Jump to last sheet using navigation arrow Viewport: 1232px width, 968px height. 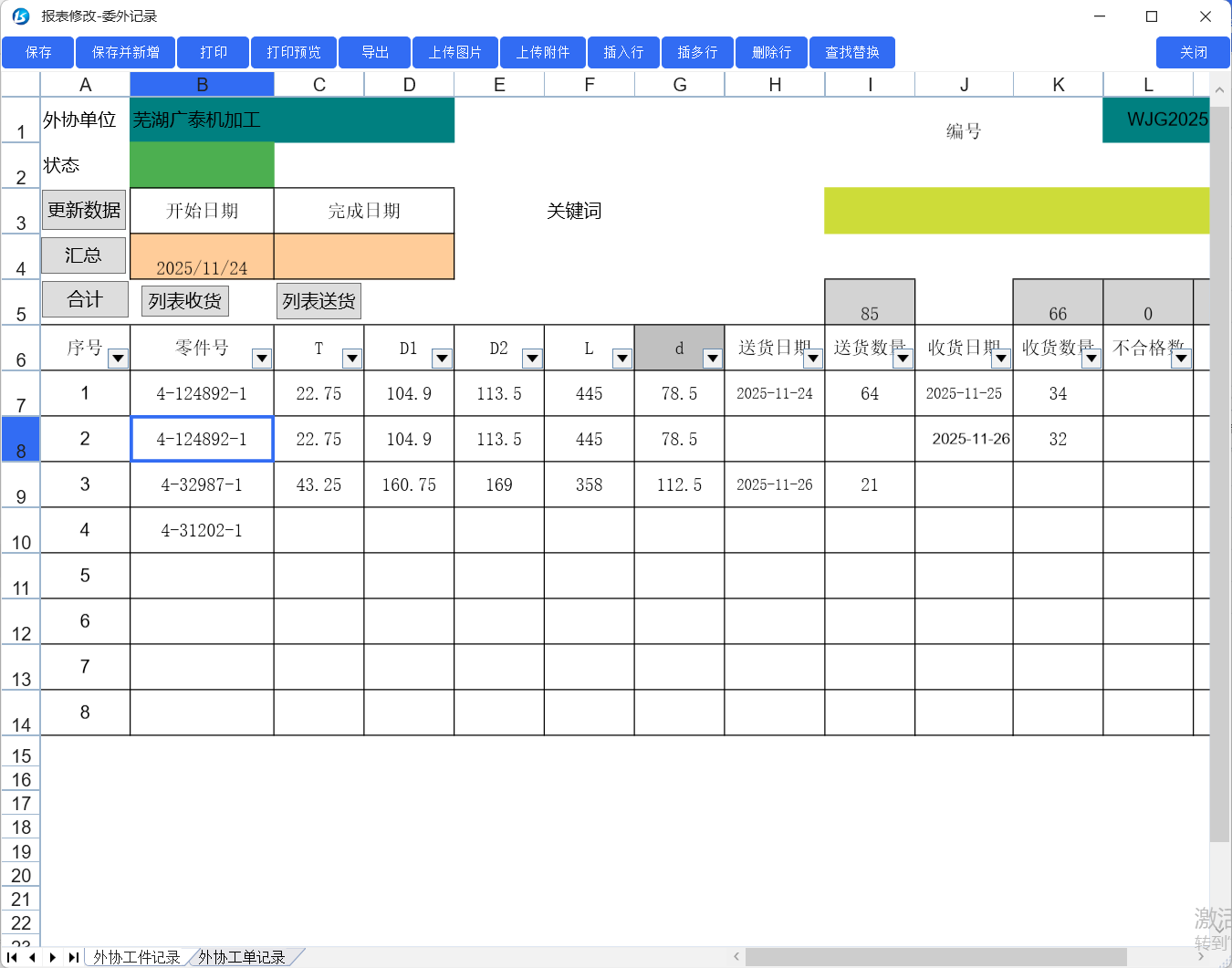pos(73,957)
